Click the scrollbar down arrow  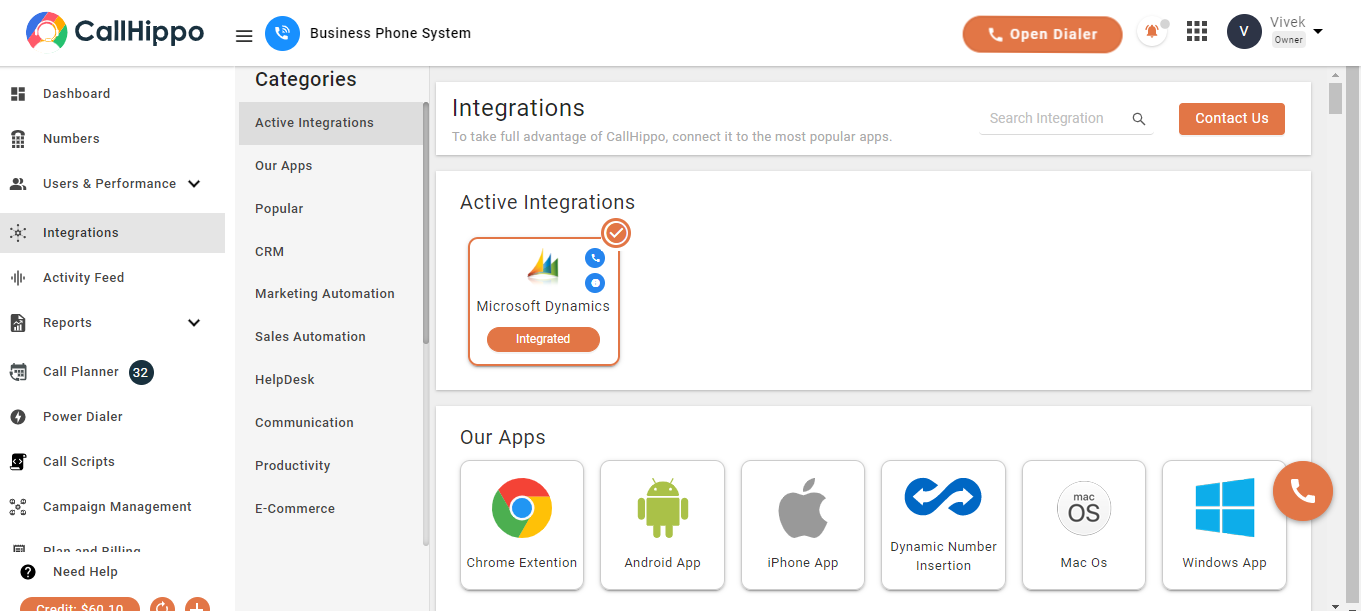coord(1335,605)
